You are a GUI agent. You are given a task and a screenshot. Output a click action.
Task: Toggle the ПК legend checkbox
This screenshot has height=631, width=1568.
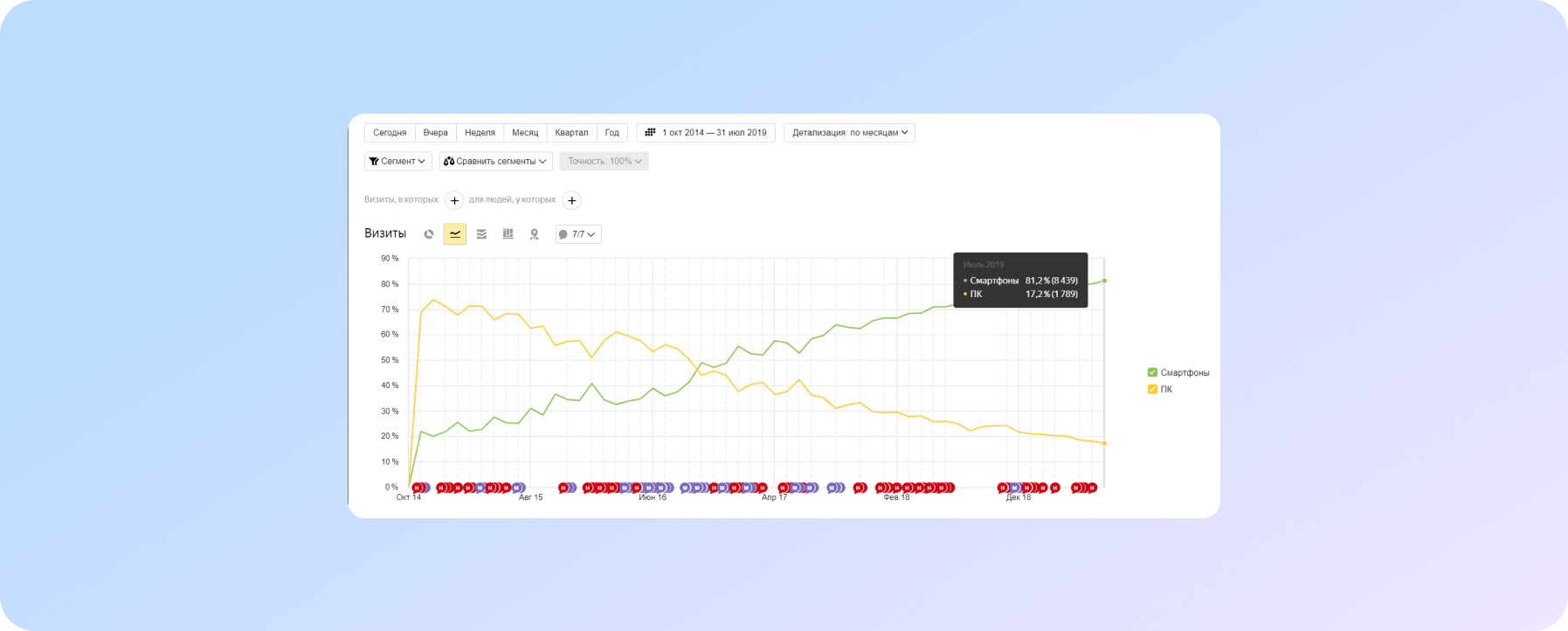click(x=1152, y=389)
